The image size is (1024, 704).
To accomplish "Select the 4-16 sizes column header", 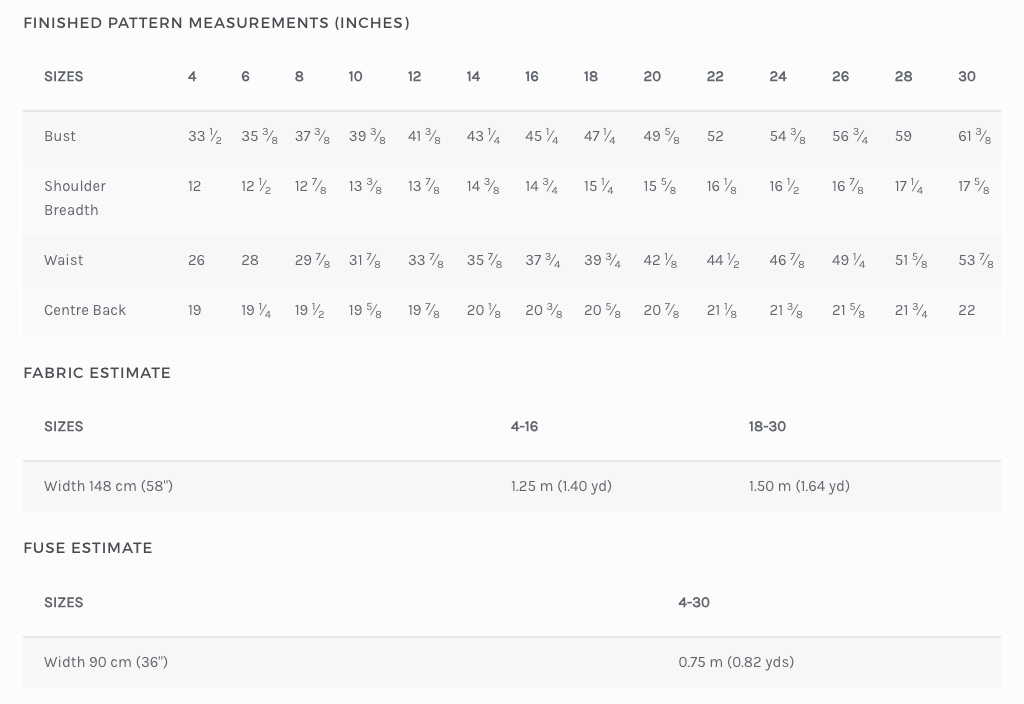I will (x=524, y=426).
